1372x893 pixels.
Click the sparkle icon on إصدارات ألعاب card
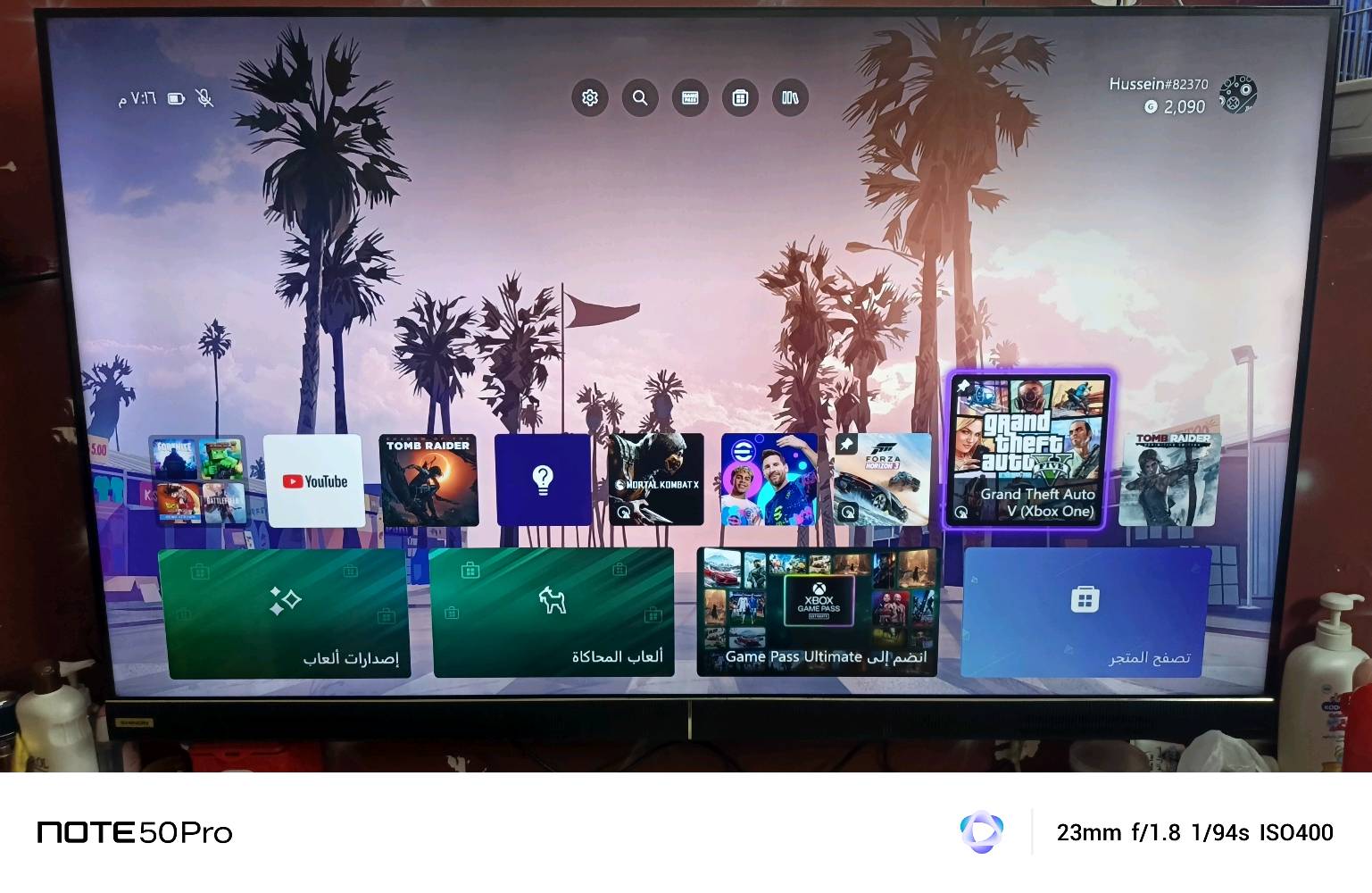[285, 600]
